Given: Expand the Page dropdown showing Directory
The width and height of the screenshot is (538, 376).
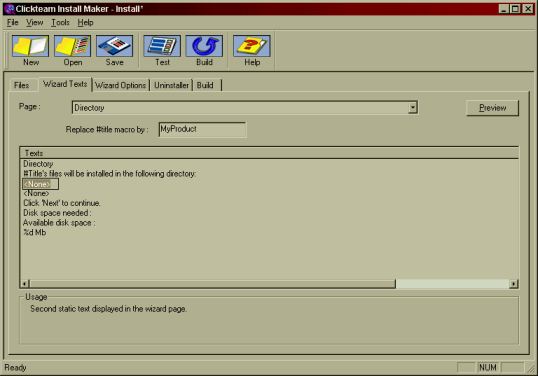Looking at the screenshot, I should click(x=413, y=107).
